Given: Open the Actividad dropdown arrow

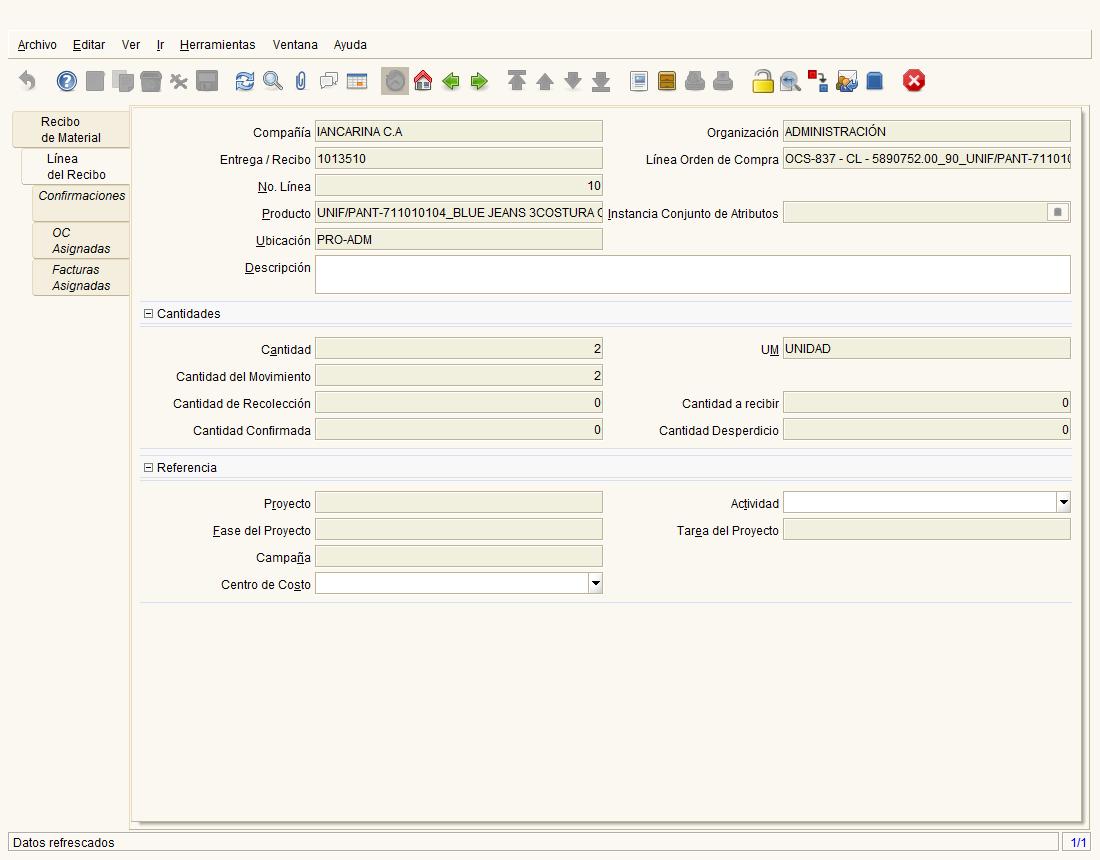Looking at the screenshot, I should (x=1064, y=502).
